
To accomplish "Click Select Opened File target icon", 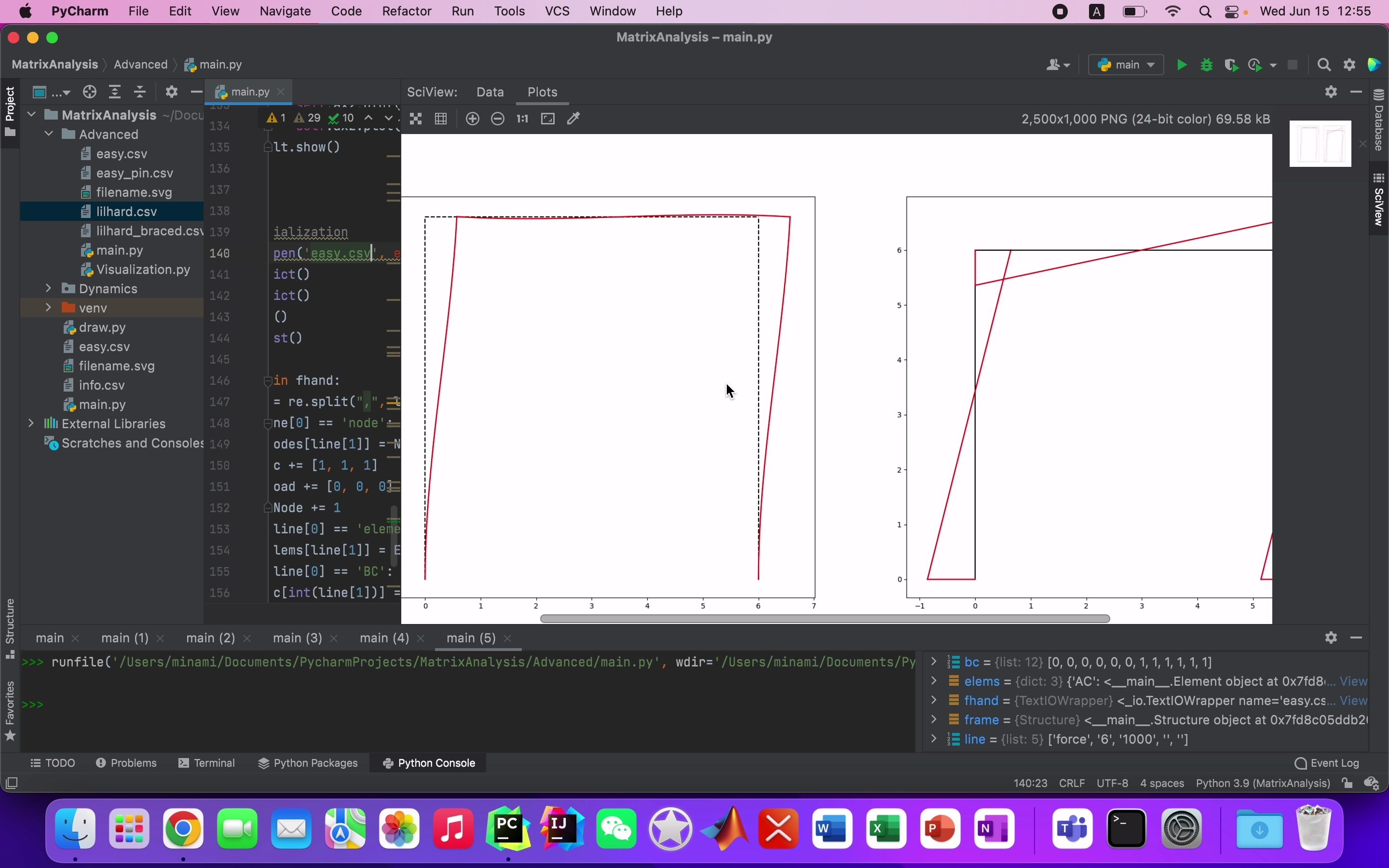I will [90, 92].
